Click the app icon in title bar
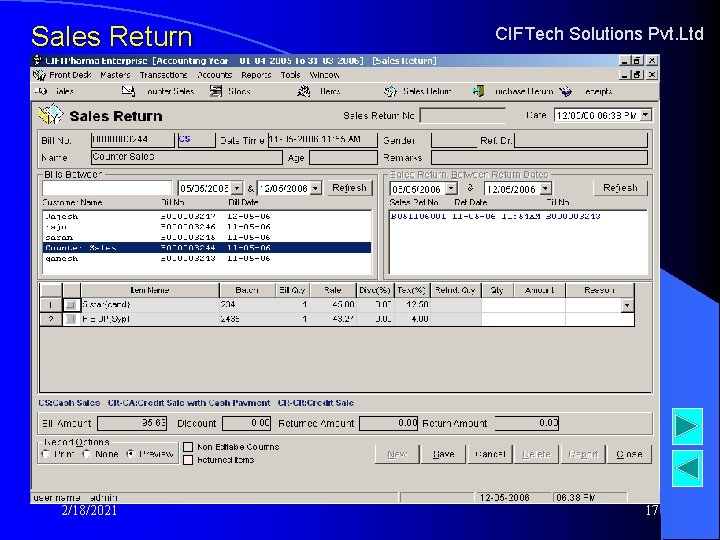Viewport: 720px width, 540px height. [38, 61]
